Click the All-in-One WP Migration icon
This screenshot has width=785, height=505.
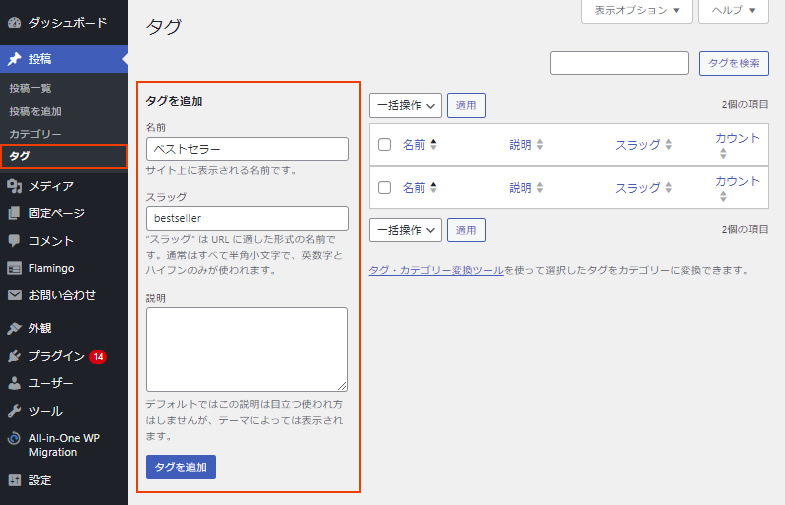tap(15, 438)
